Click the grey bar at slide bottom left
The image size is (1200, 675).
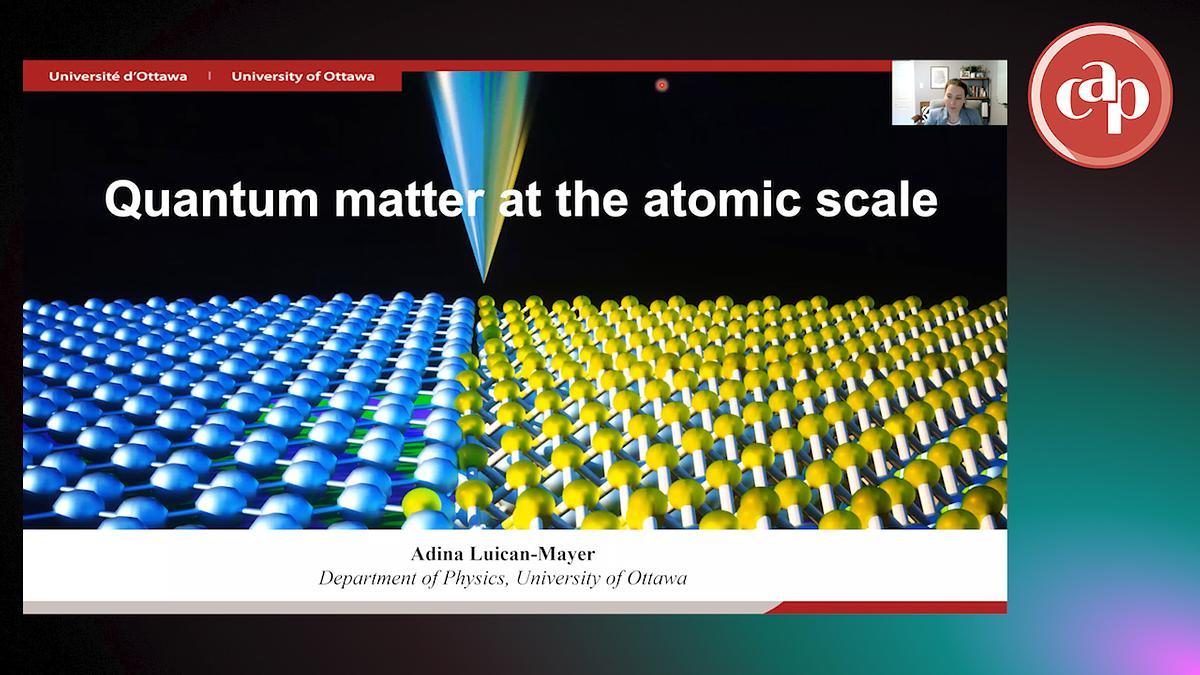[300, 607]
